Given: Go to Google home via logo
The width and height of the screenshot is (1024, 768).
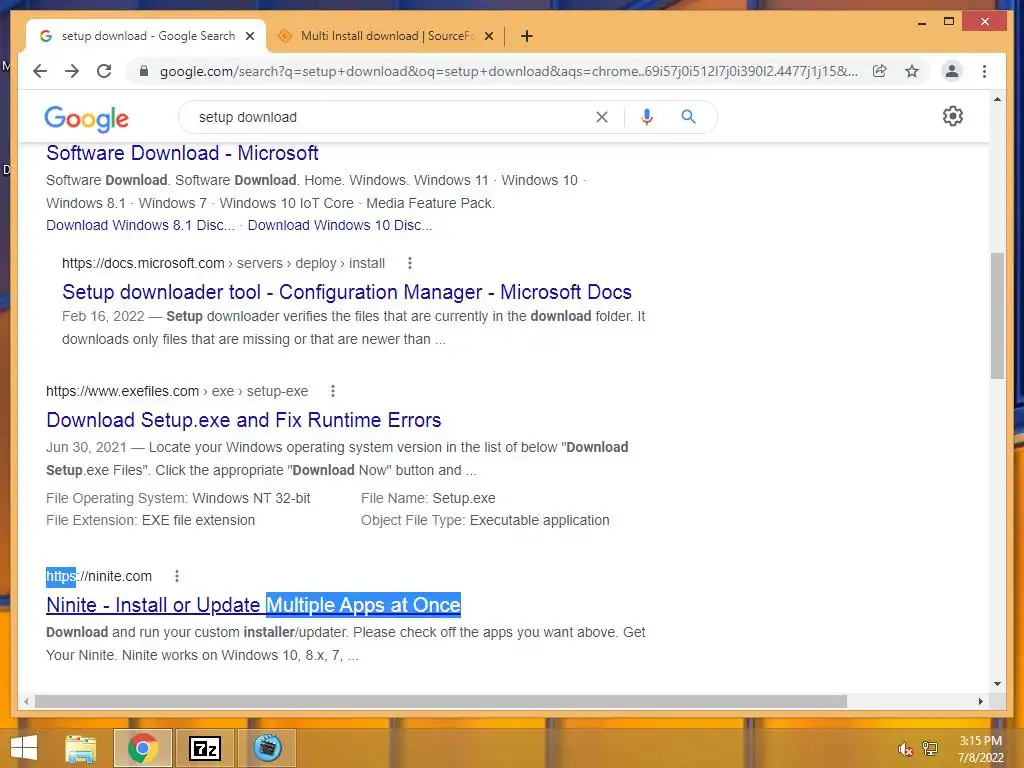Looking at the screenshot, I should click(86, 118).
